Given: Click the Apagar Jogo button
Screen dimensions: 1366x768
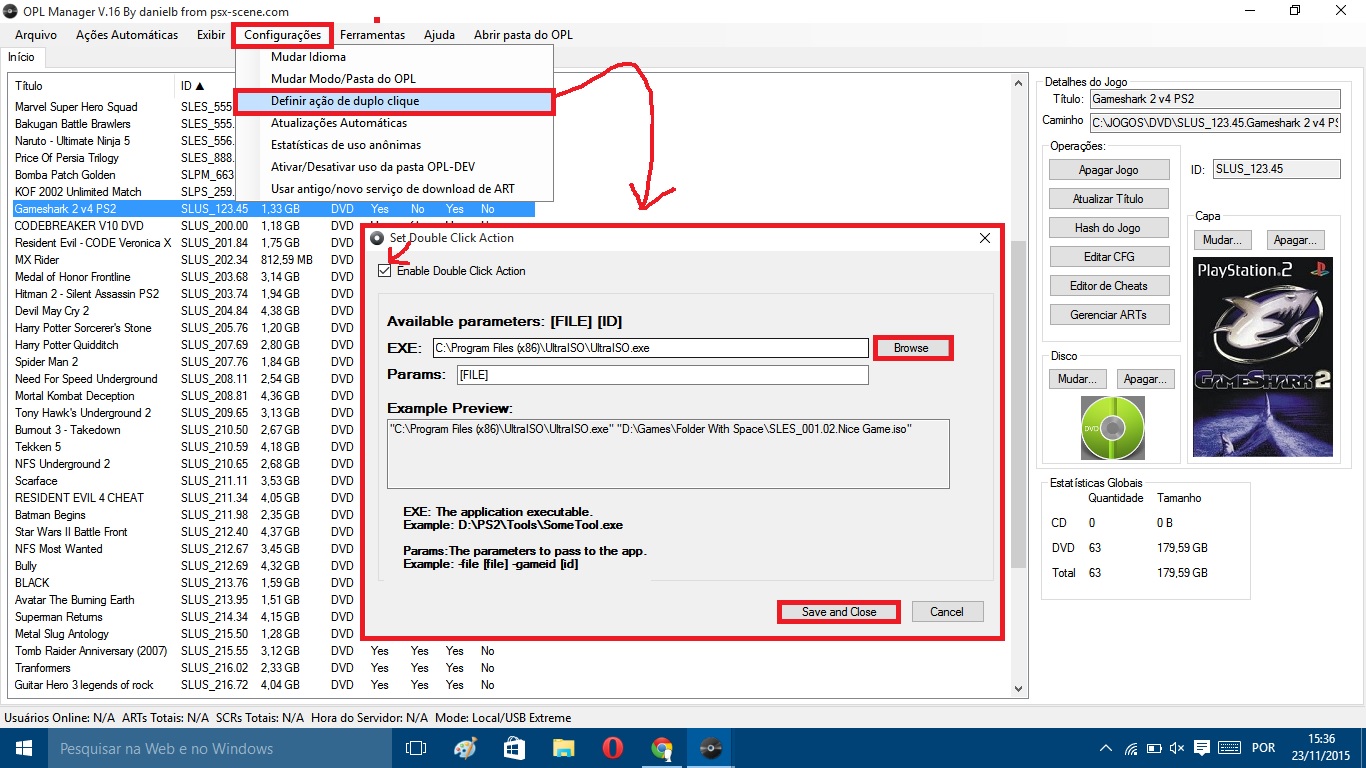Looking at the screenshot, I should pyautogui.click(x=1108, y=170).
